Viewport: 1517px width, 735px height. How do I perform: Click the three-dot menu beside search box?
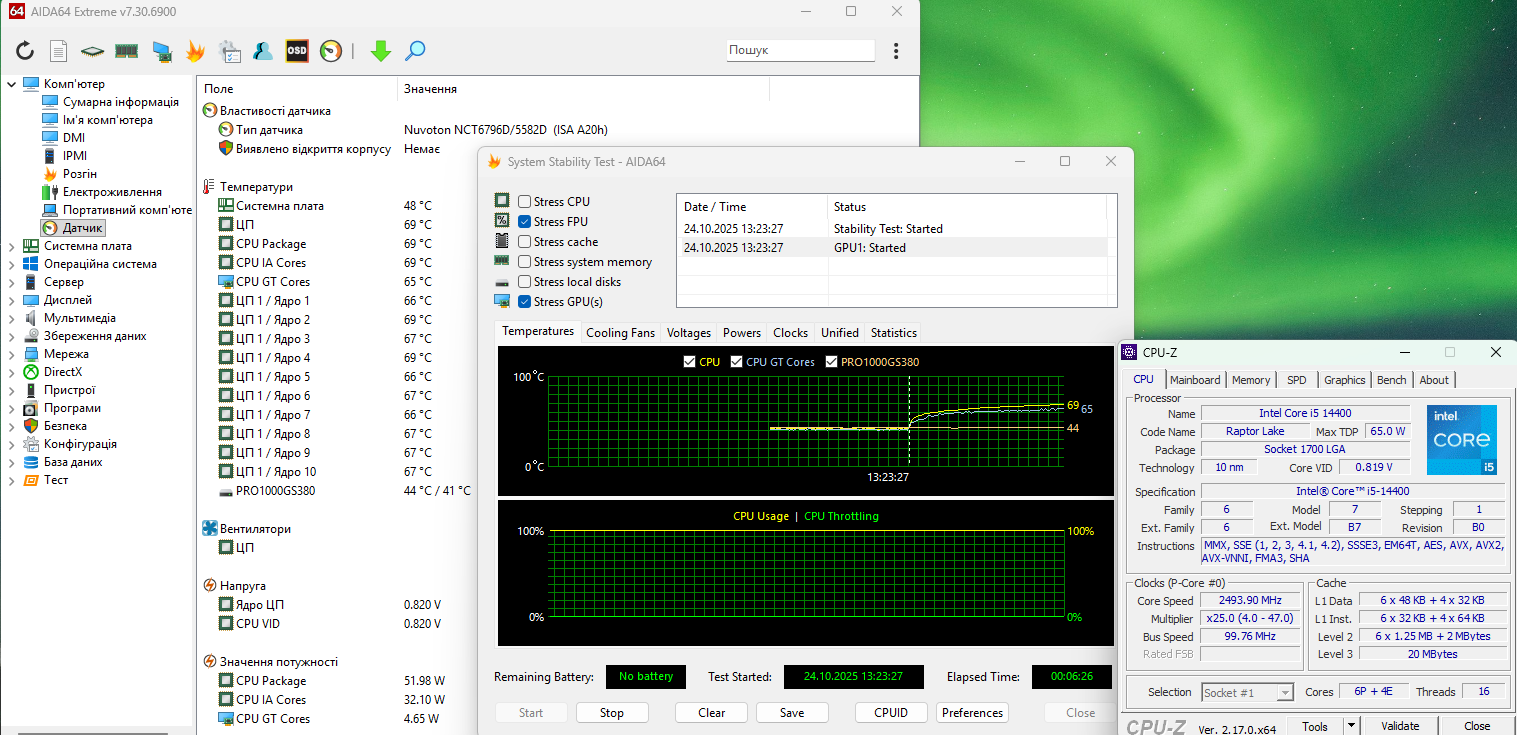(895, 51)
